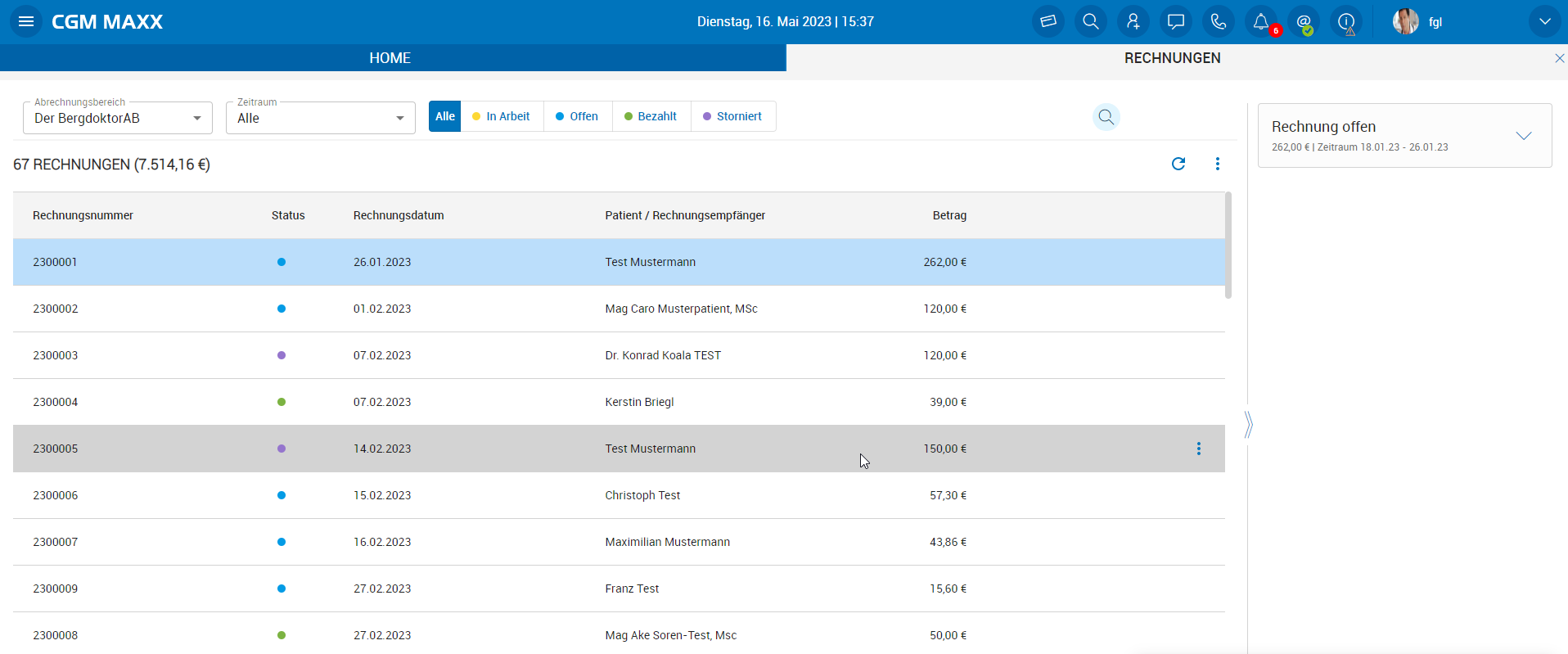The width and height of the screenshot is (1568, 654).
Task: Sort by Rechnungsnummer column header
Action: (83, 215)
